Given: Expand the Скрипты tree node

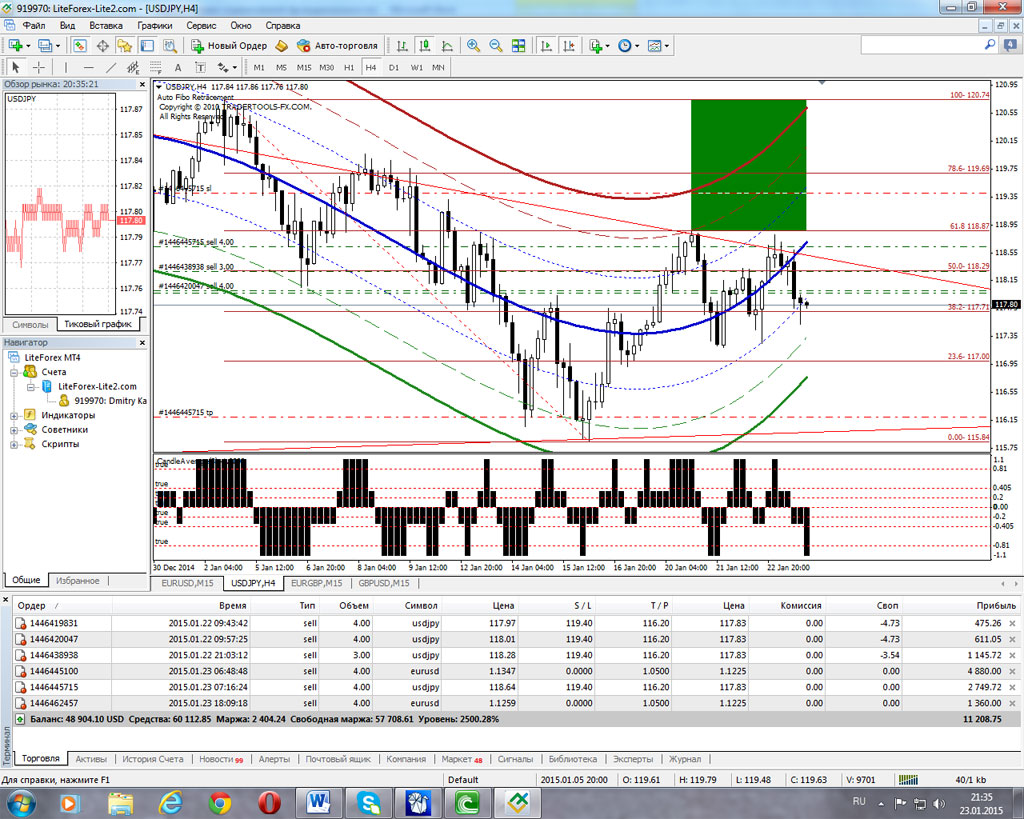Looking at the screenshot, I should coord(13,444).
